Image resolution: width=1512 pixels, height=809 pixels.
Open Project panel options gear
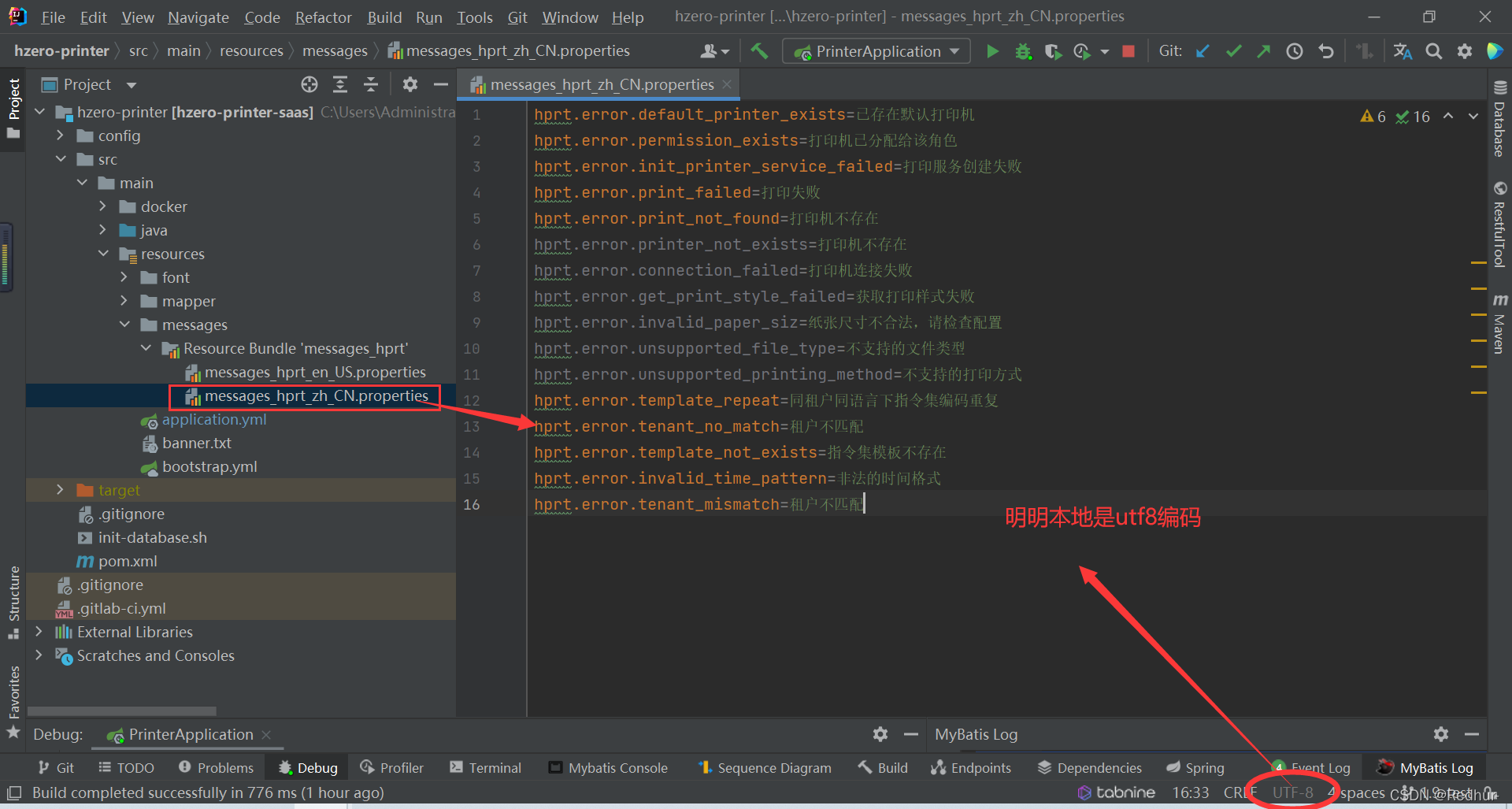pos(409,84)
